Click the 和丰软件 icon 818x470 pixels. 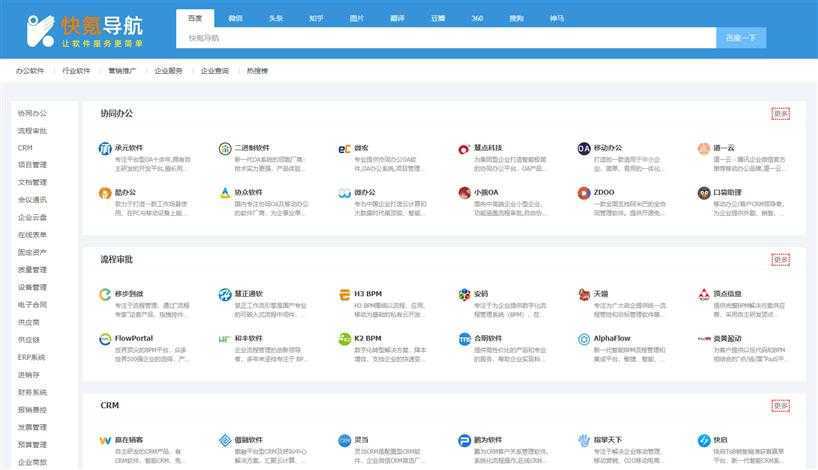(x=225, y=339)
